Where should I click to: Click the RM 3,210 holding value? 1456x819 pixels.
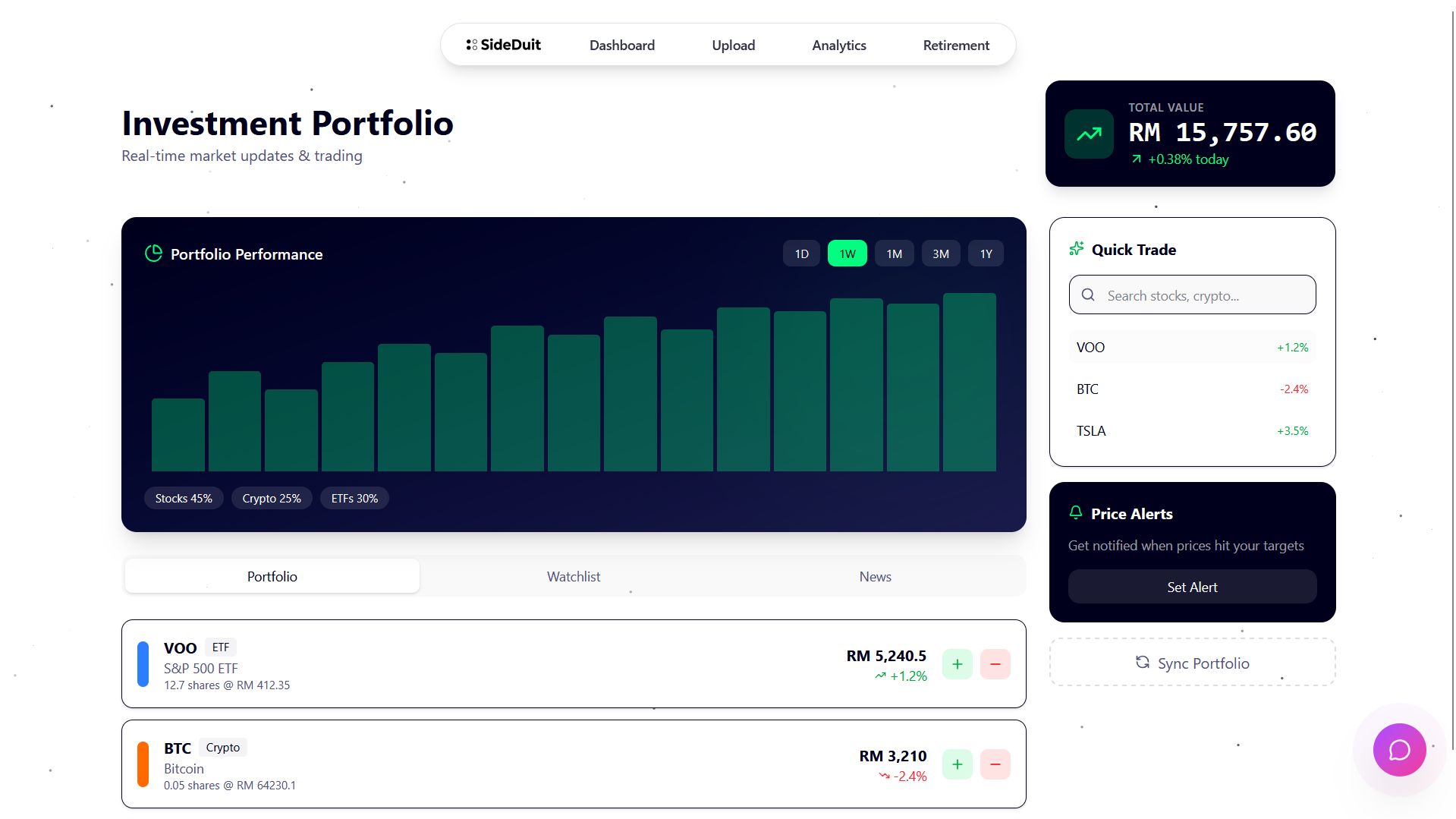[893, 756]
